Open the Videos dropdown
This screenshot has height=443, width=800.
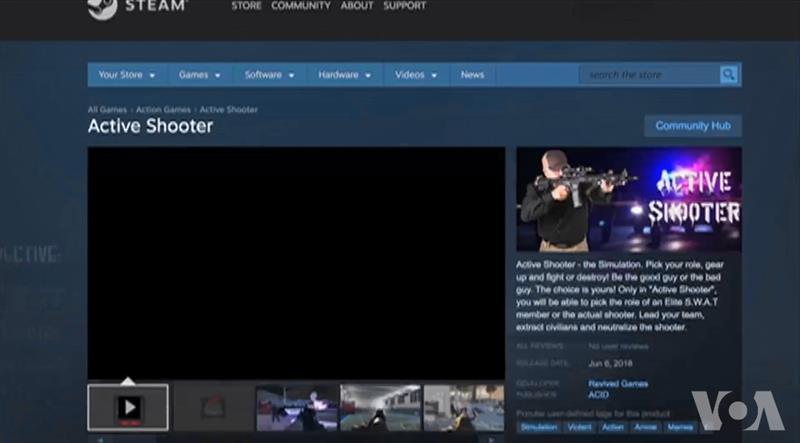415,75
